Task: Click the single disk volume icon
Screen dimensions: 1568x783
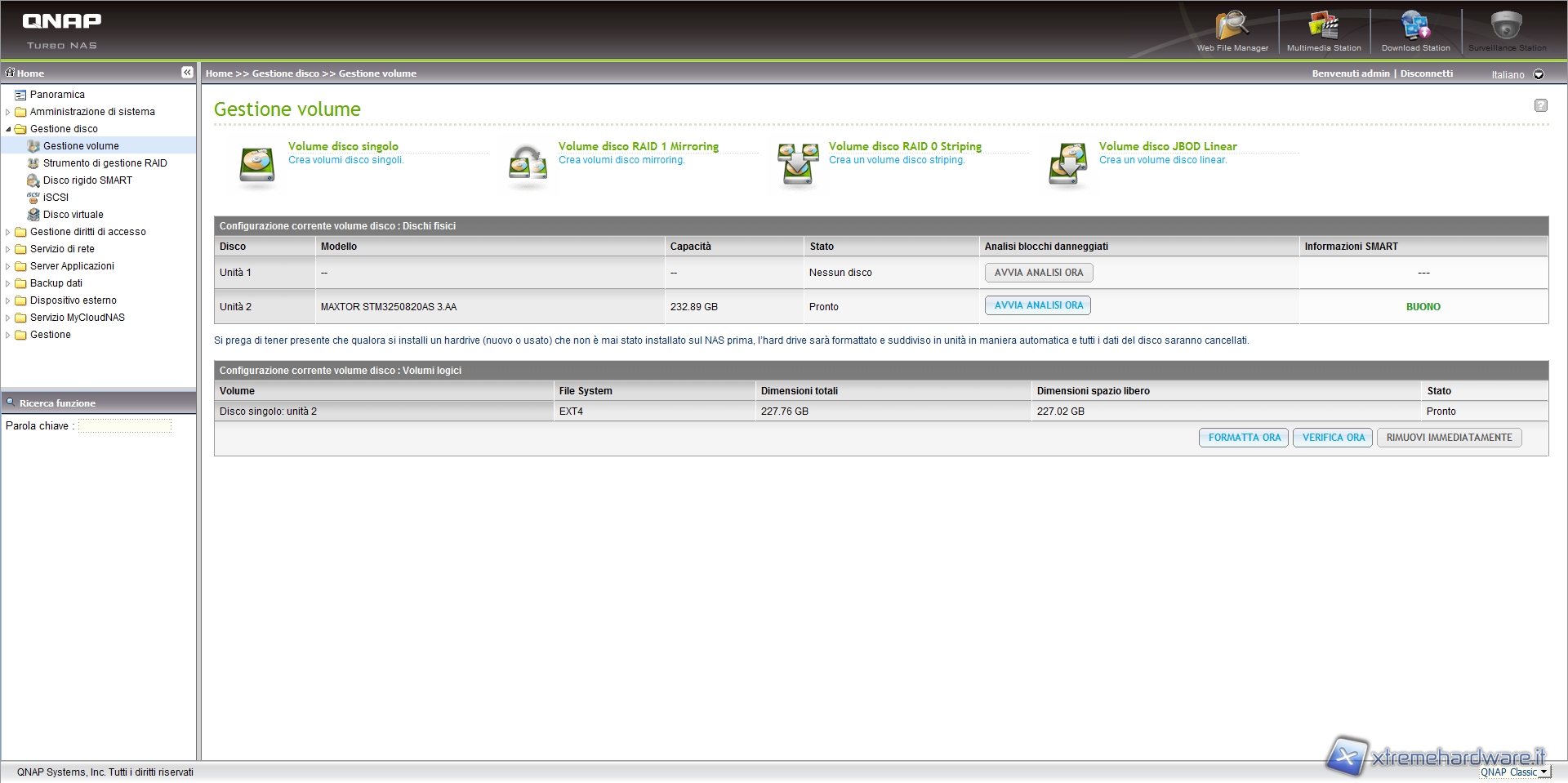Action: pos(257,164)
